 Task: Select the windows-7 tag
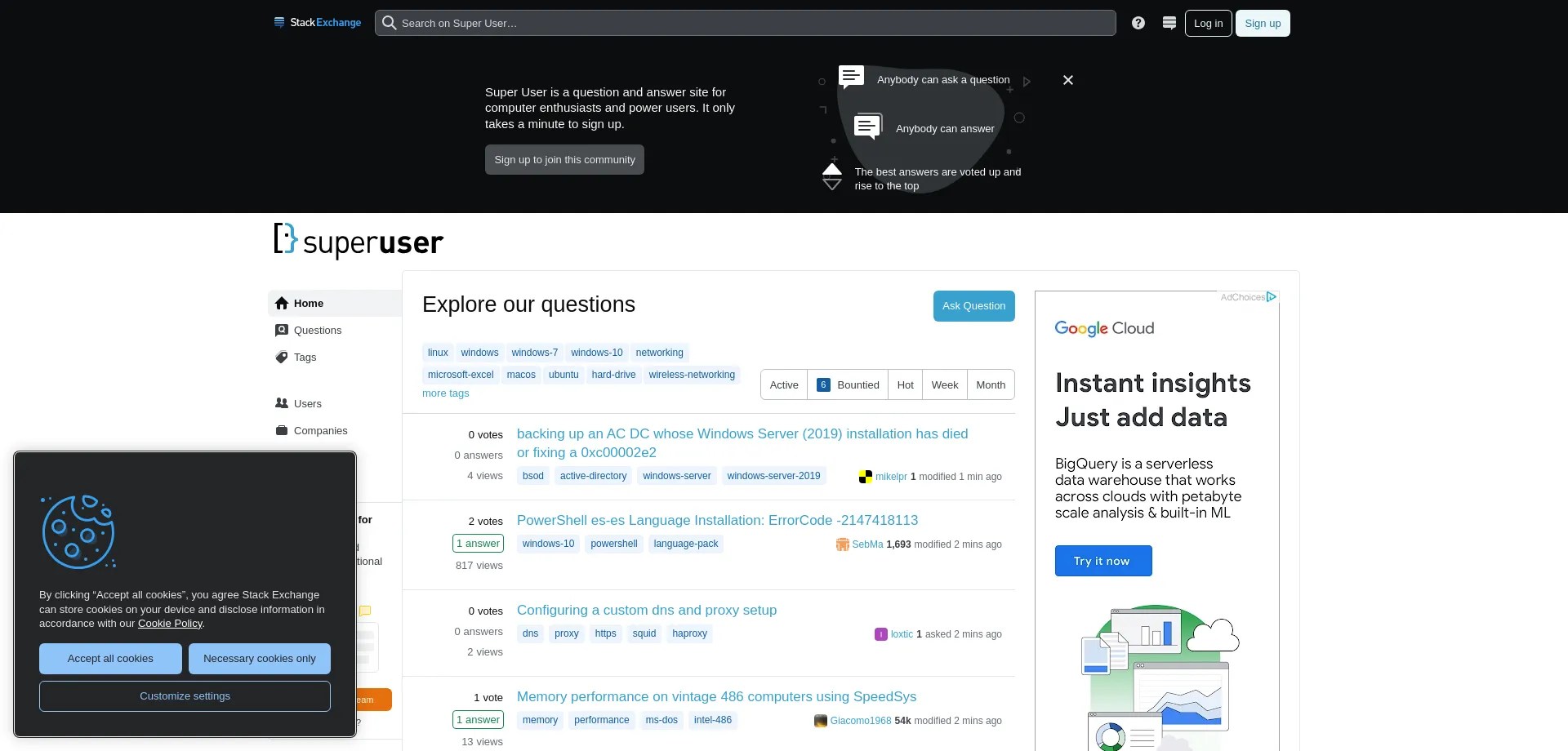(535, 353)
